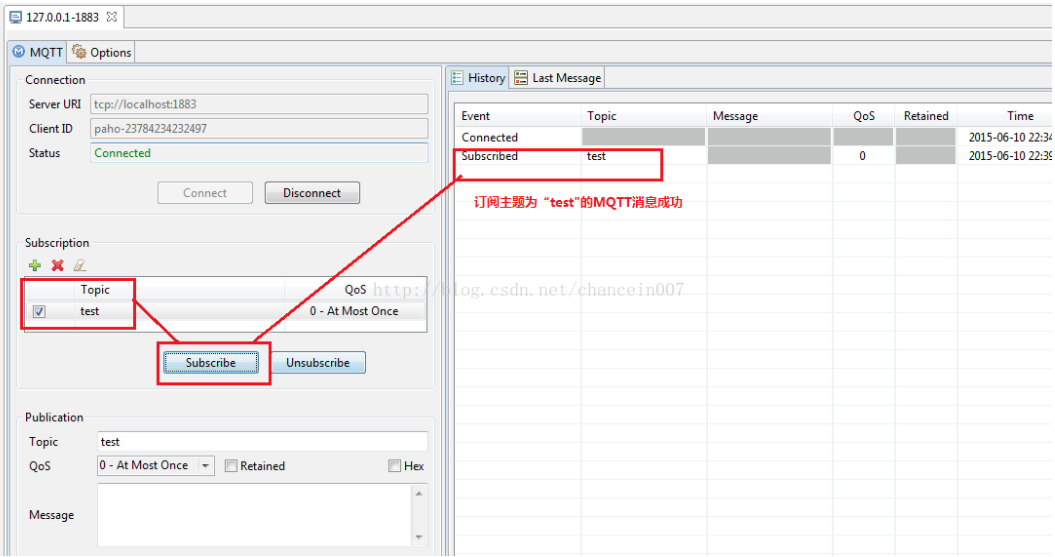Delete the subscription with the red X icon

click(x=58, y=265)
